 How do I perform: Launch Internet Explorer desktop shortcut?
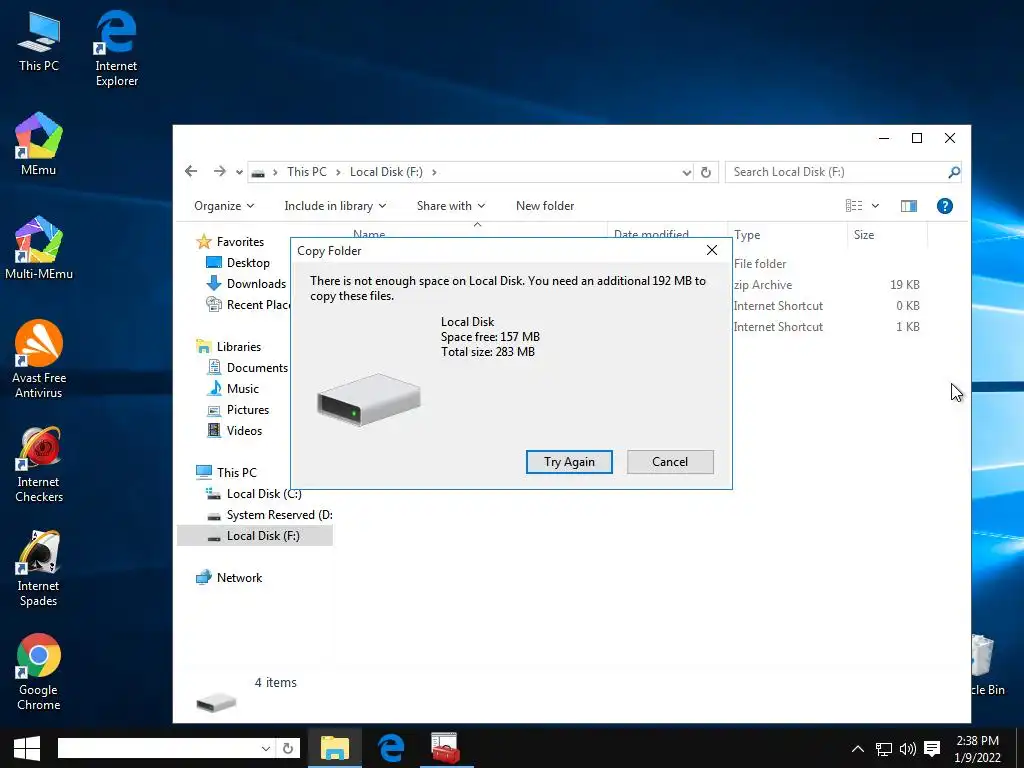click(116, 48)
